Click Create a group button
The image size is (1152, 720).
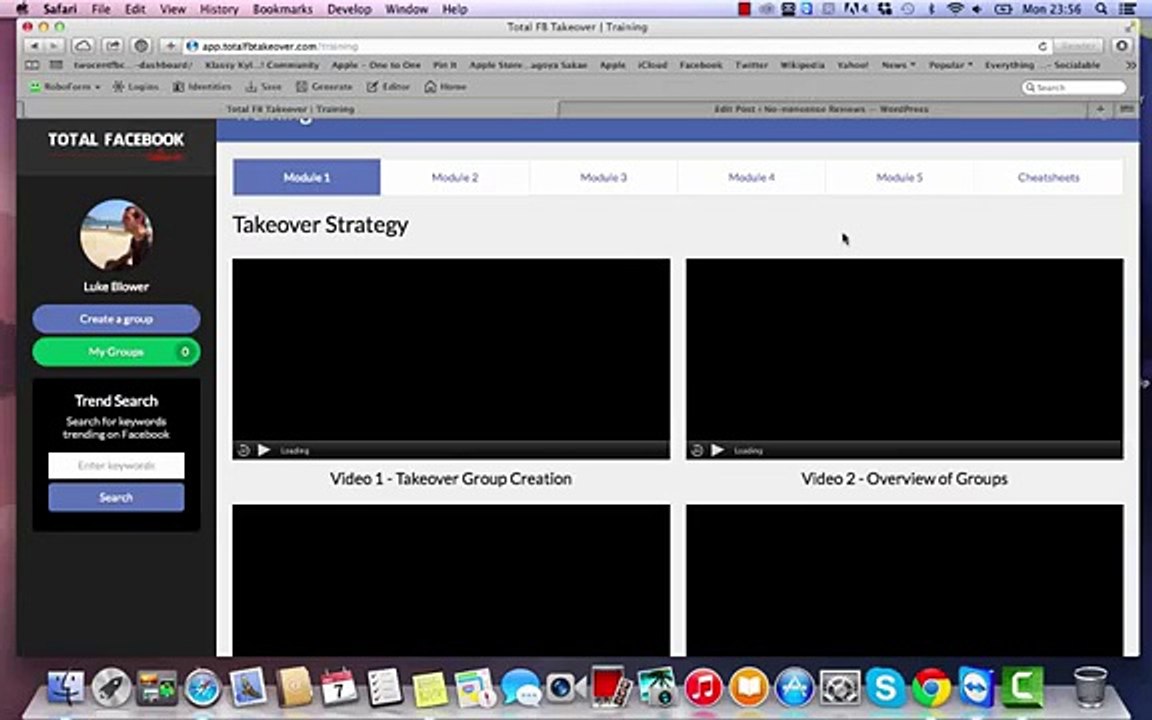116,319
